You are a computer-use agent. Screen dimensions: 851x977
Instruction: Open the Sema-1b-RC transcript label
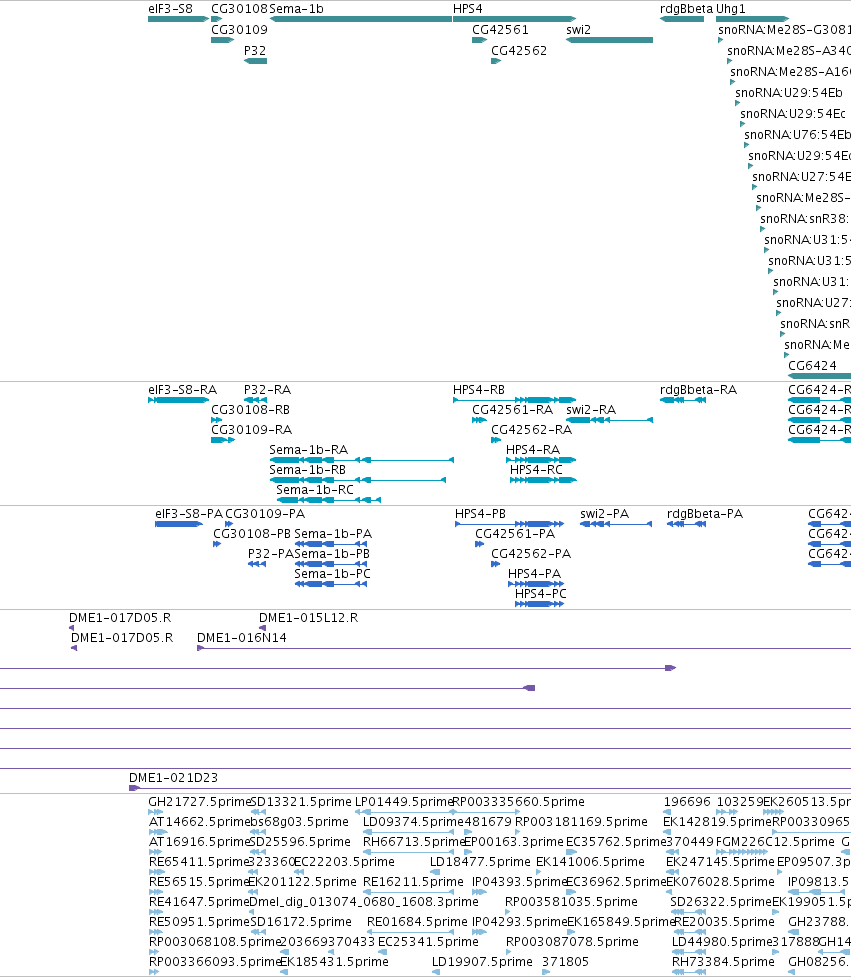315,490
